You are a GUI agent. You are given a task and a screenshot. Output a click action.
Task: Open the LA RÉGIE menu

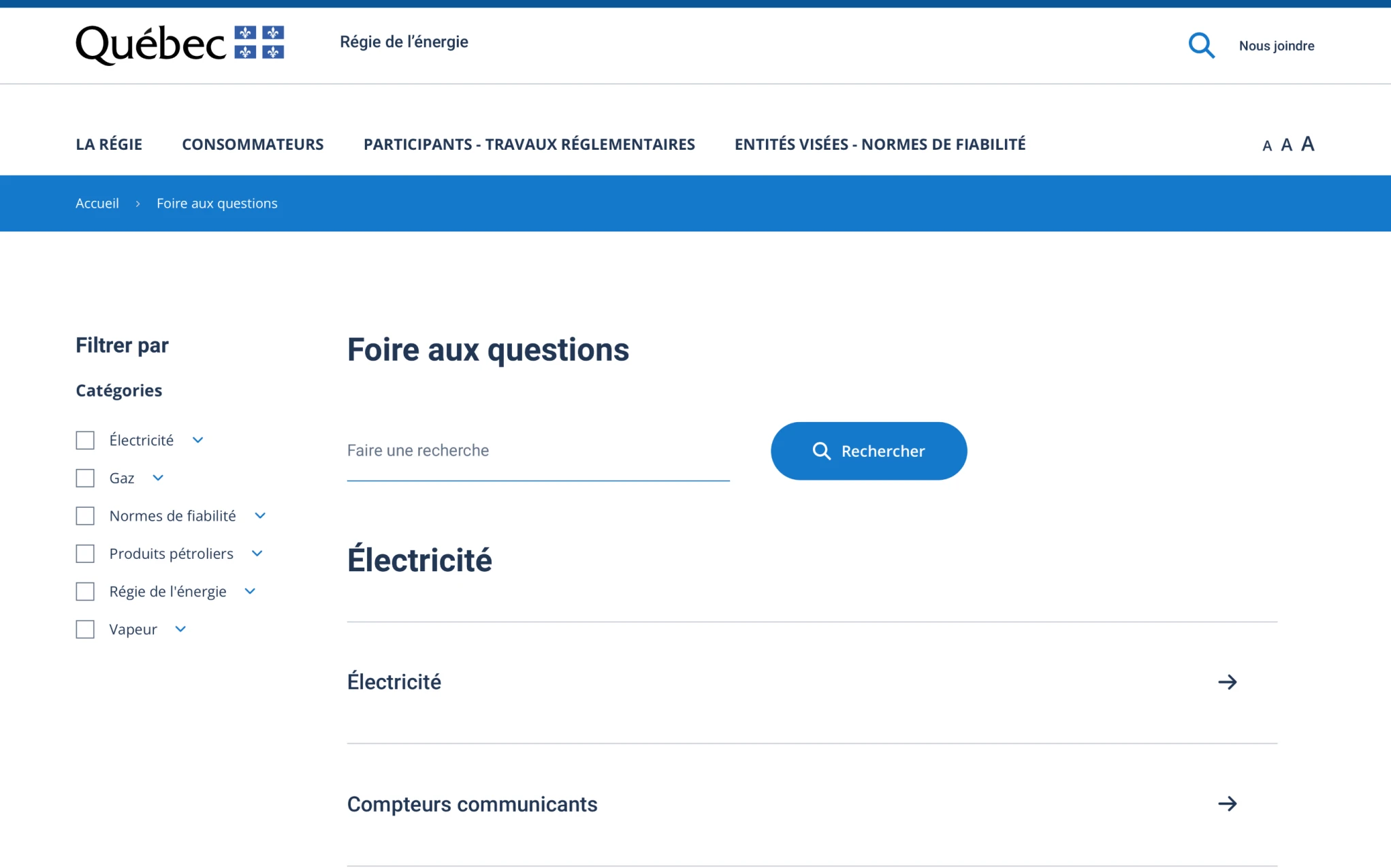(x=109, y=144)
